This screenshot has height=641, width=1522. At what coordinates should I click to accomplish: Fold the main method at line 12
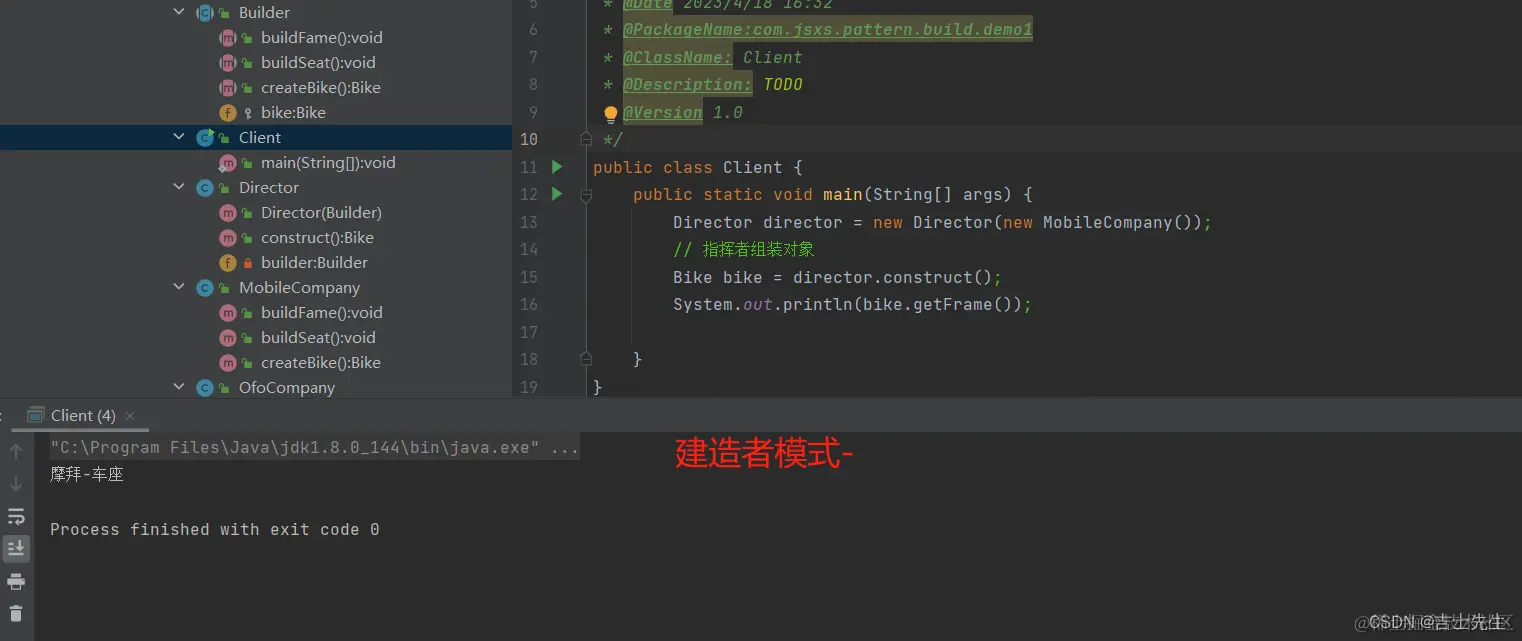(x=587, y=194)
